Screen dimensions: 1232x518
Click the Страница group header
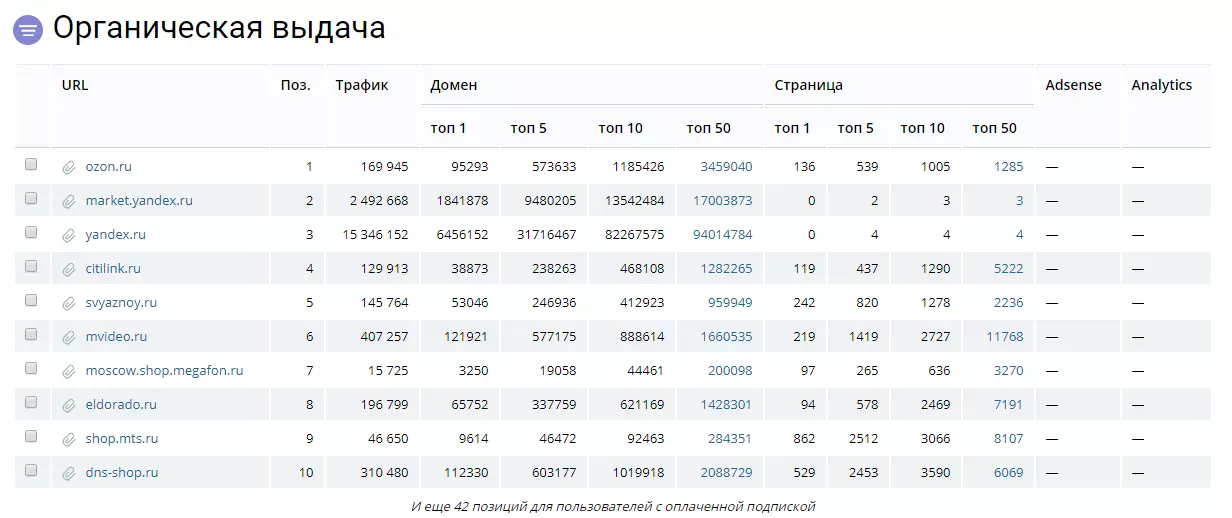[x=808, y=85]
